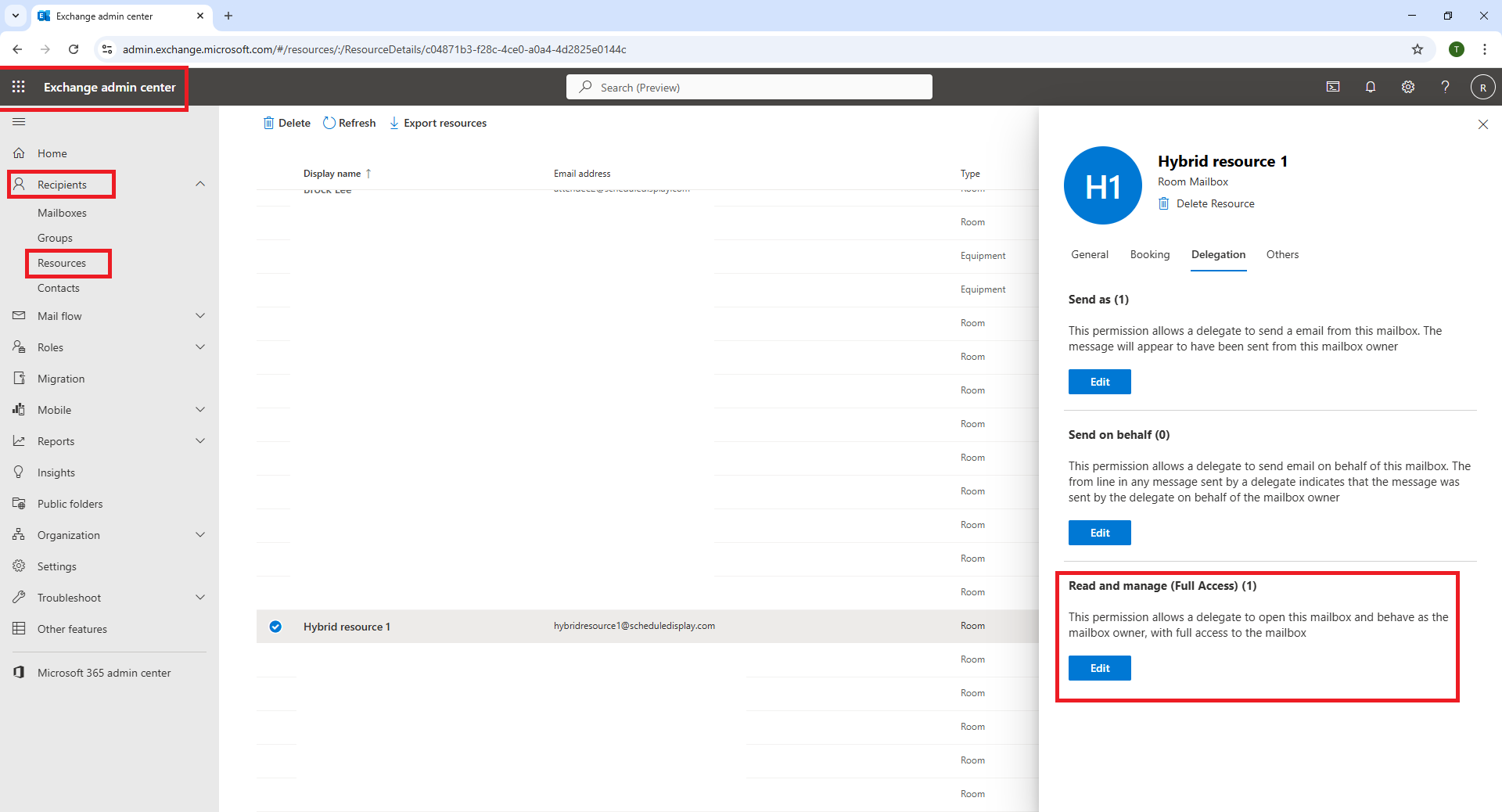Click the Mail flow envelope icon
This screenshot has width=1502, height=812.
click(x=19, y=316)
